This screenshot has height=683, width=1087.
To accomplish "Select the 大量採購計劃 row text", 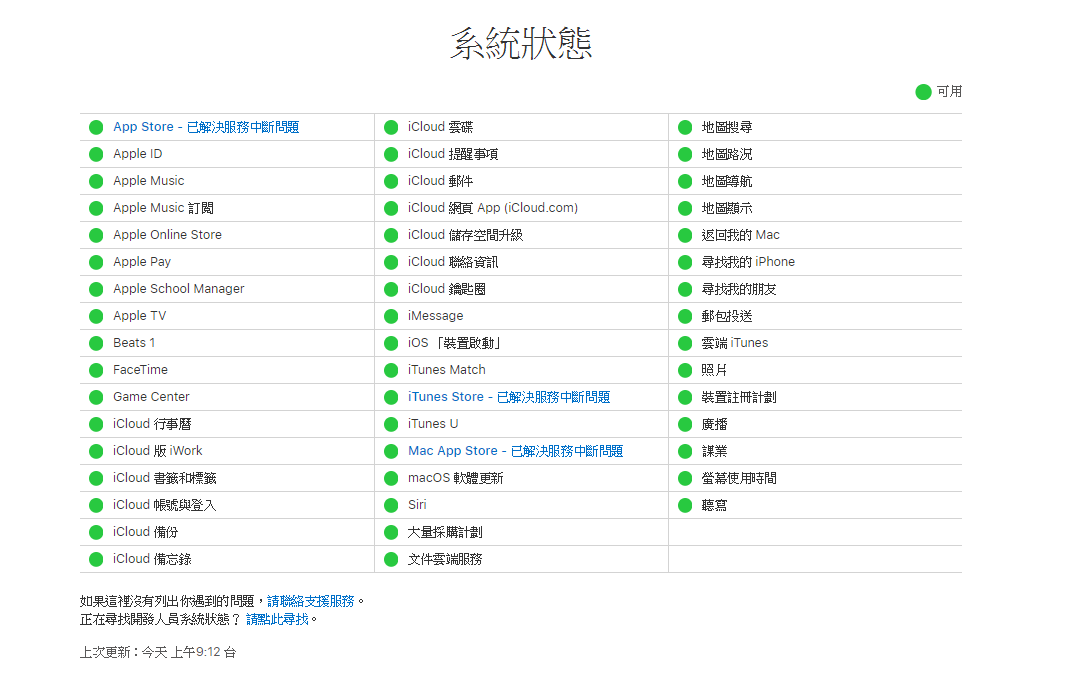I will [x=445, y=533].
